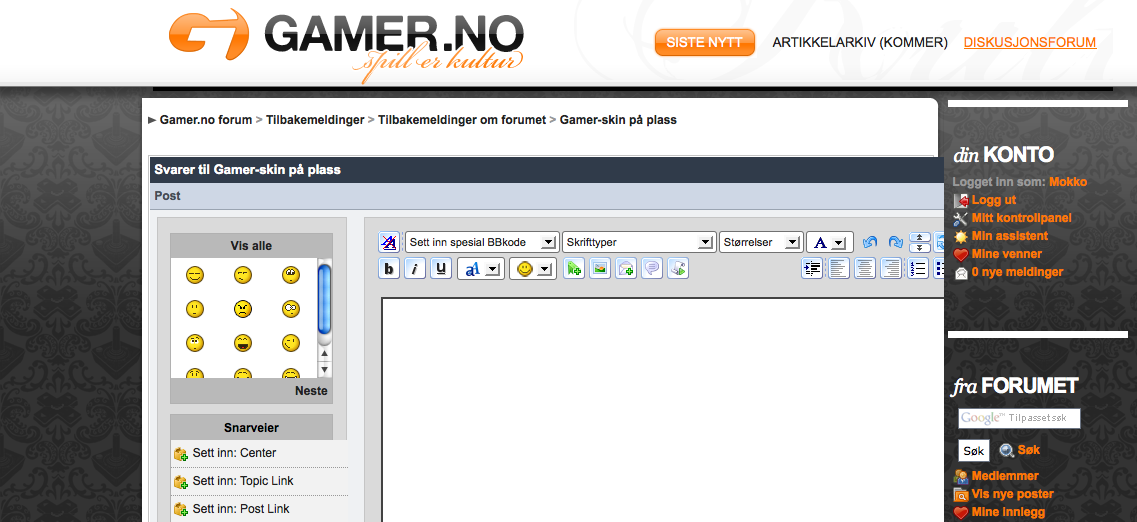Image resolution: width=1137 pixels, height=522 pixels.
Task: Open Mitt kontrollpanel
Action: pos(1022,218)
